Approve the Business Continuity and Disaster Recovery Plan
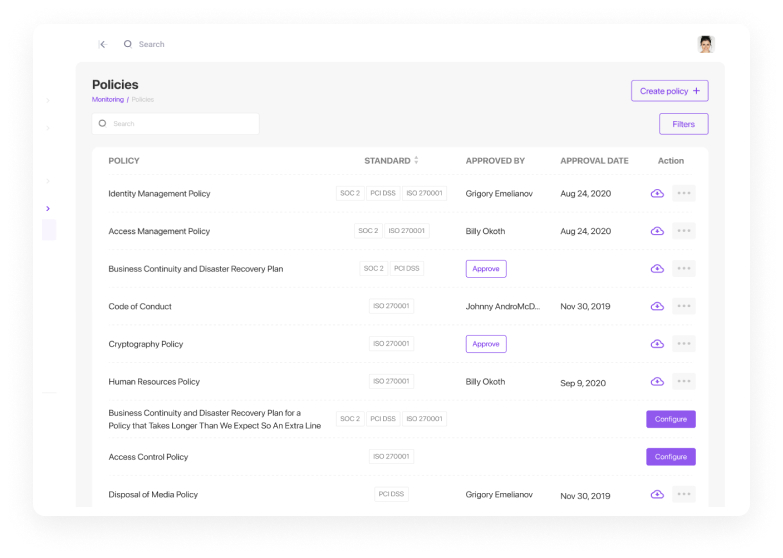The image size is (783, 558). (x=486, y=269)
